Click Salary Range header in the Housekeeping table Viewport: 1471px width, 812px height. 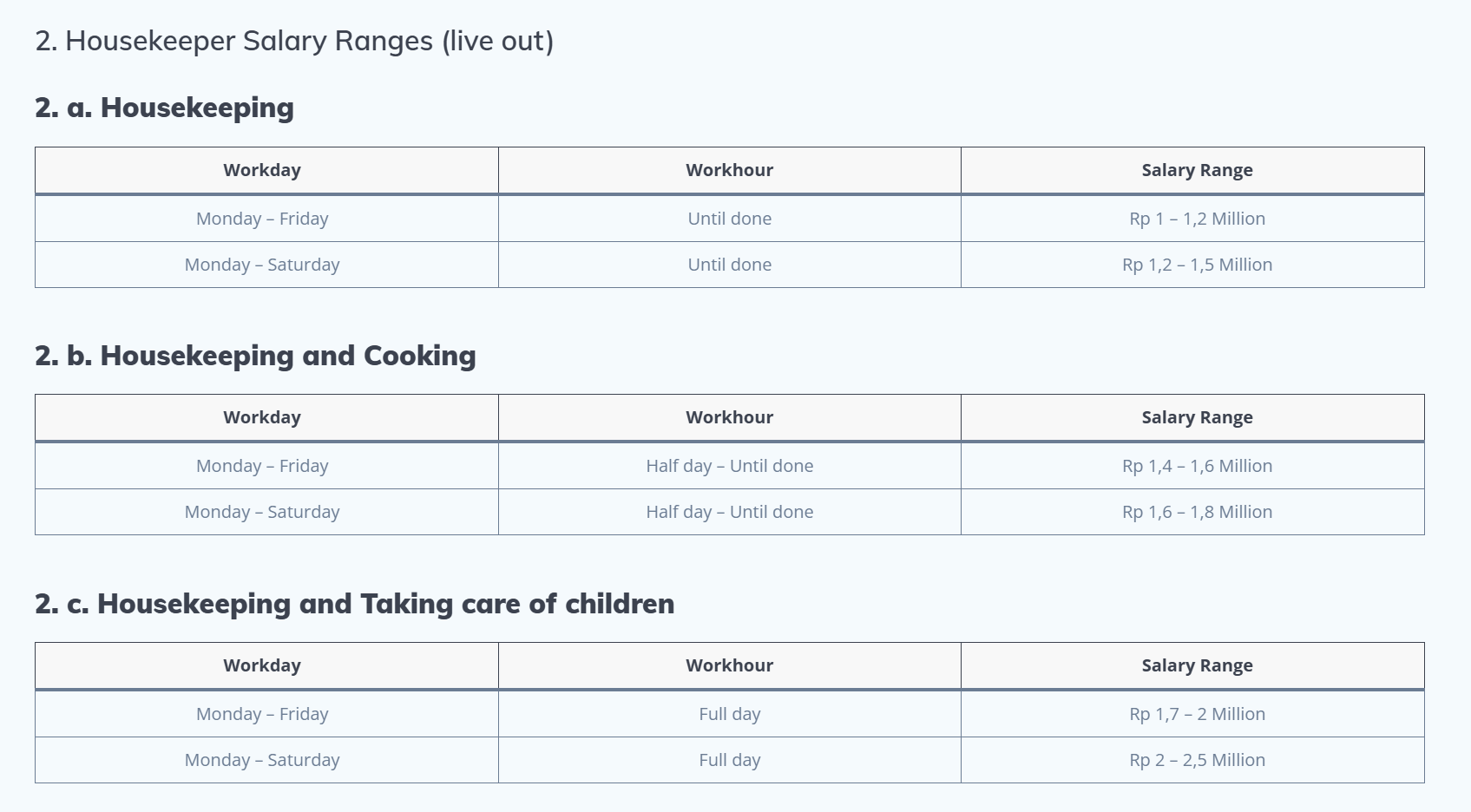(1197, 170)
